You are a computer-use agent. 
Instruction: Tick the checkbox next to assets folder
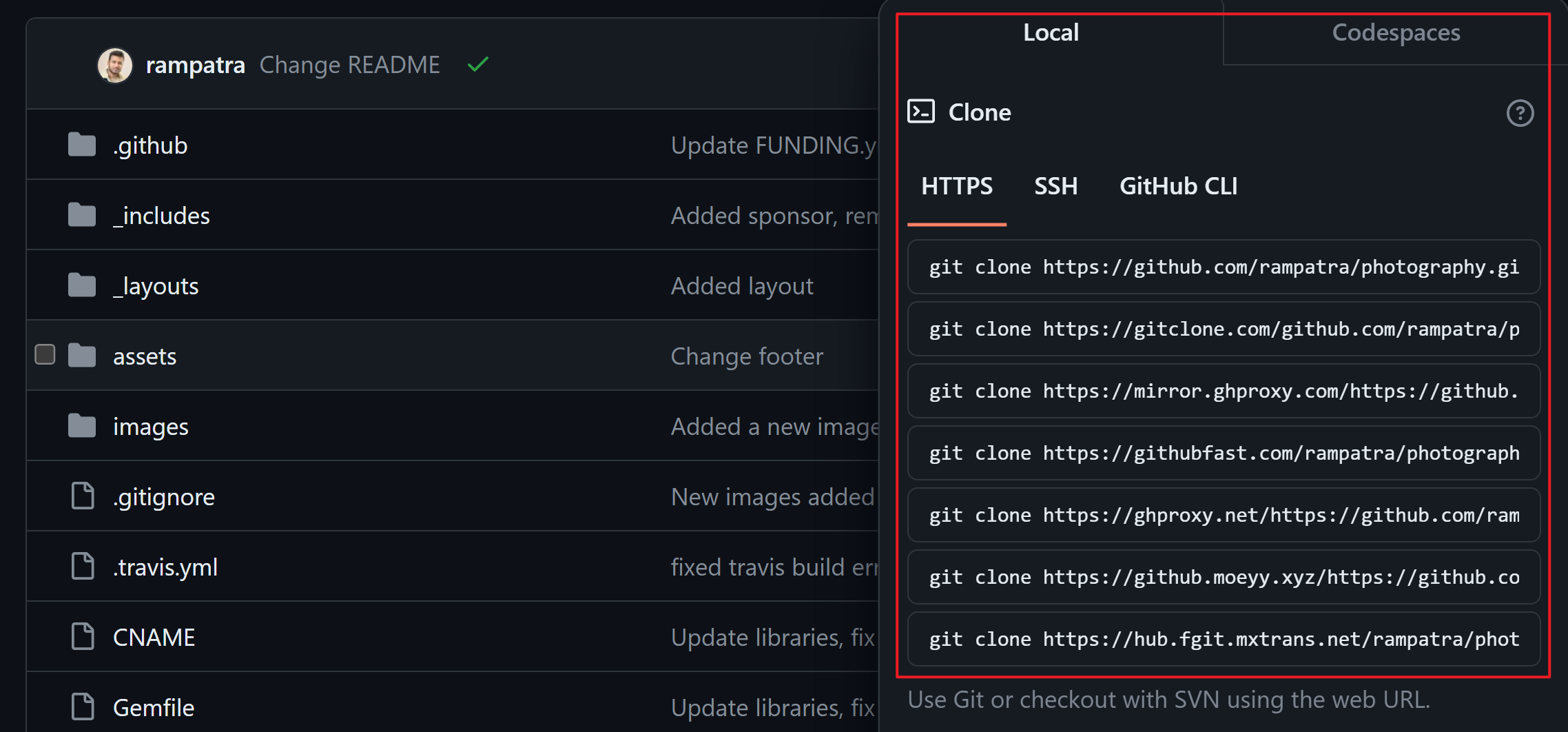click(45, 354)
